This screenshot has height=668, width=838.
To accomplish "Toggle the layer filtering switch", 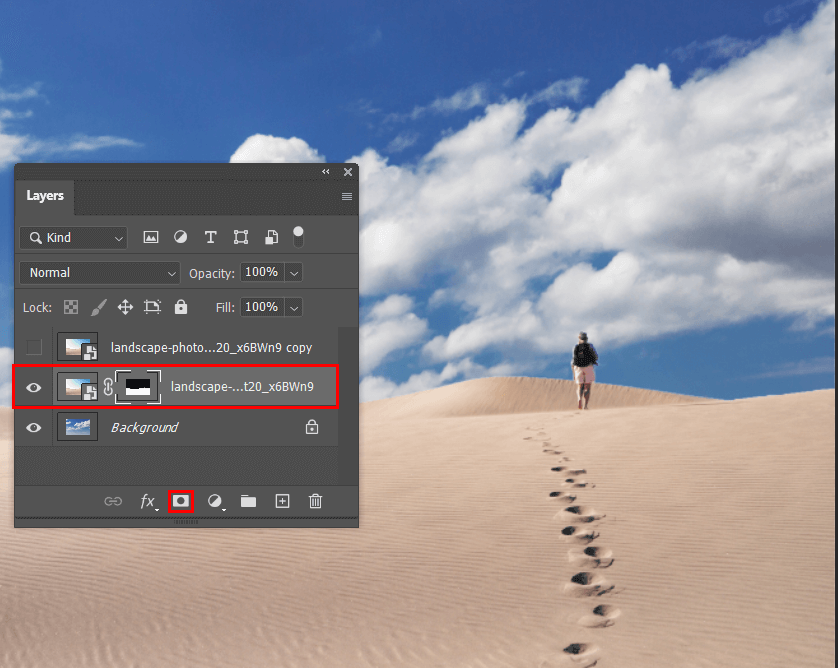I will 298,237.
